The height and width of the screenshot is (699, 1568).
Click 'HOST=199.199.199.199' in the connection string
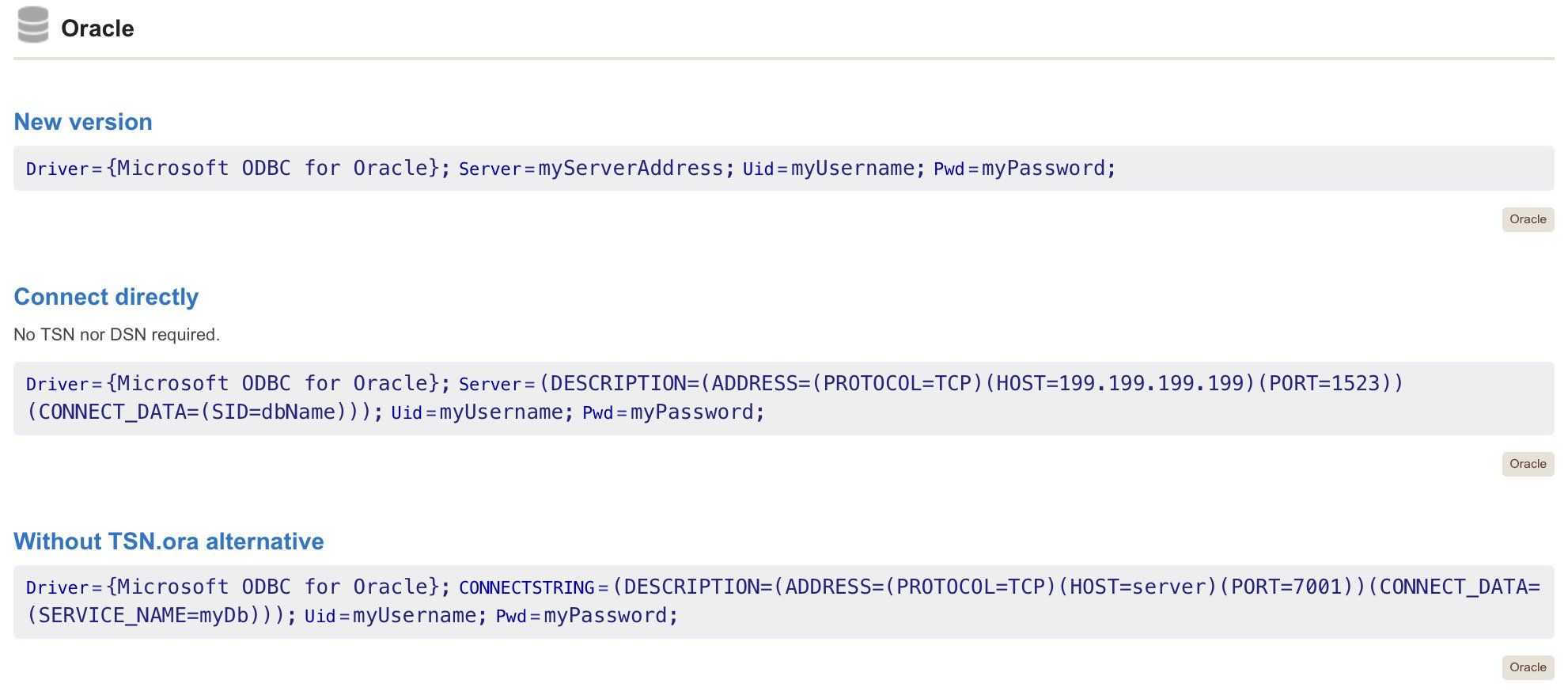click(1120, 384)
